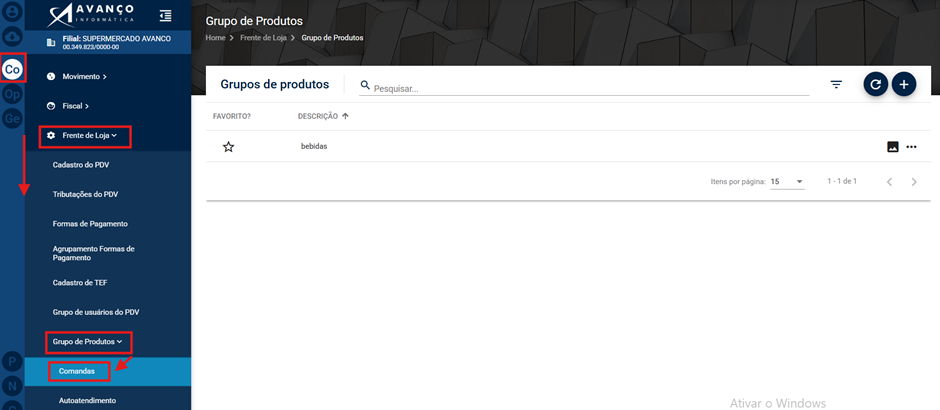Viewport: 940px width, 410px height.
Task: Open the filter options icon
Action: [836, 85]
